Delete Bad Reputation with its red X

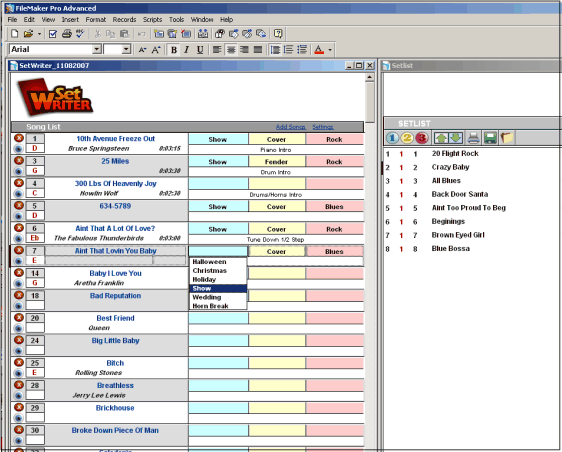click(x=19, y=295)
